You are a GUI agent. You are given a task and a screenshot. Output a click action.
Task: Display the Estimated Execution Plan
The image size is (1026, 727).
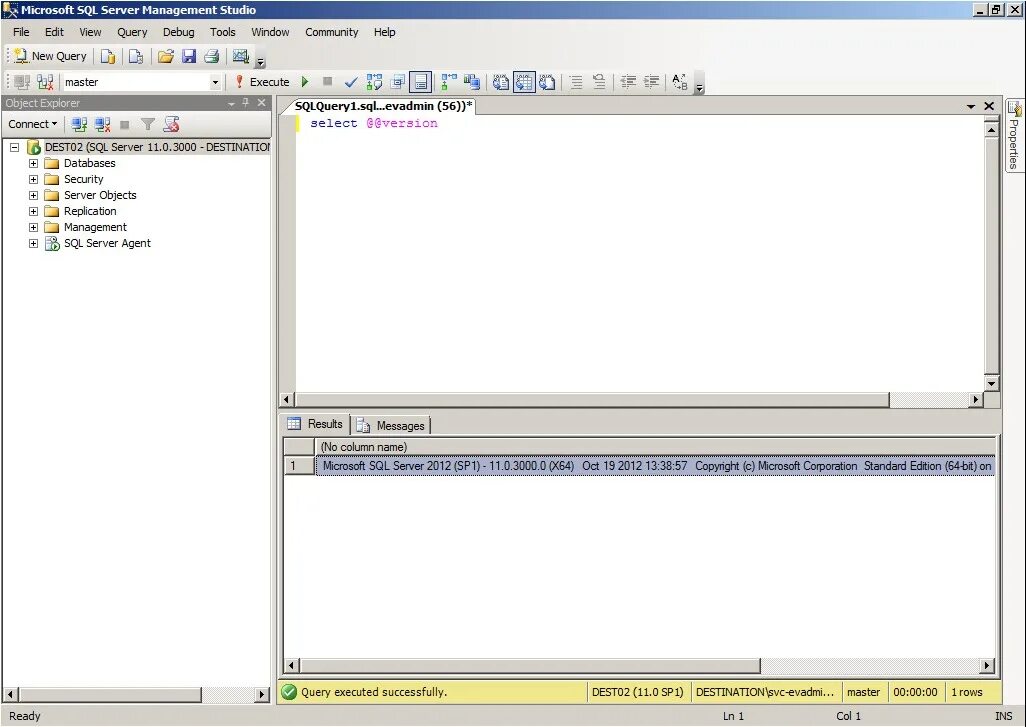pos(374,82)
